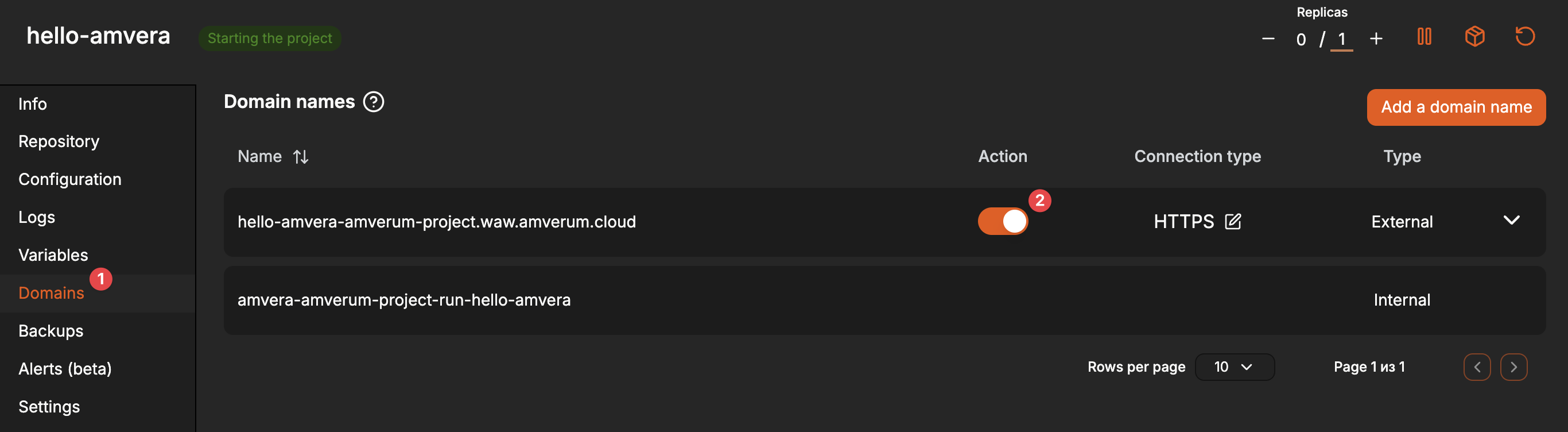The height and width of the screenshot is (432, 1568).
Task: Go to next page arrow
Action: (x=1513, y=367)
